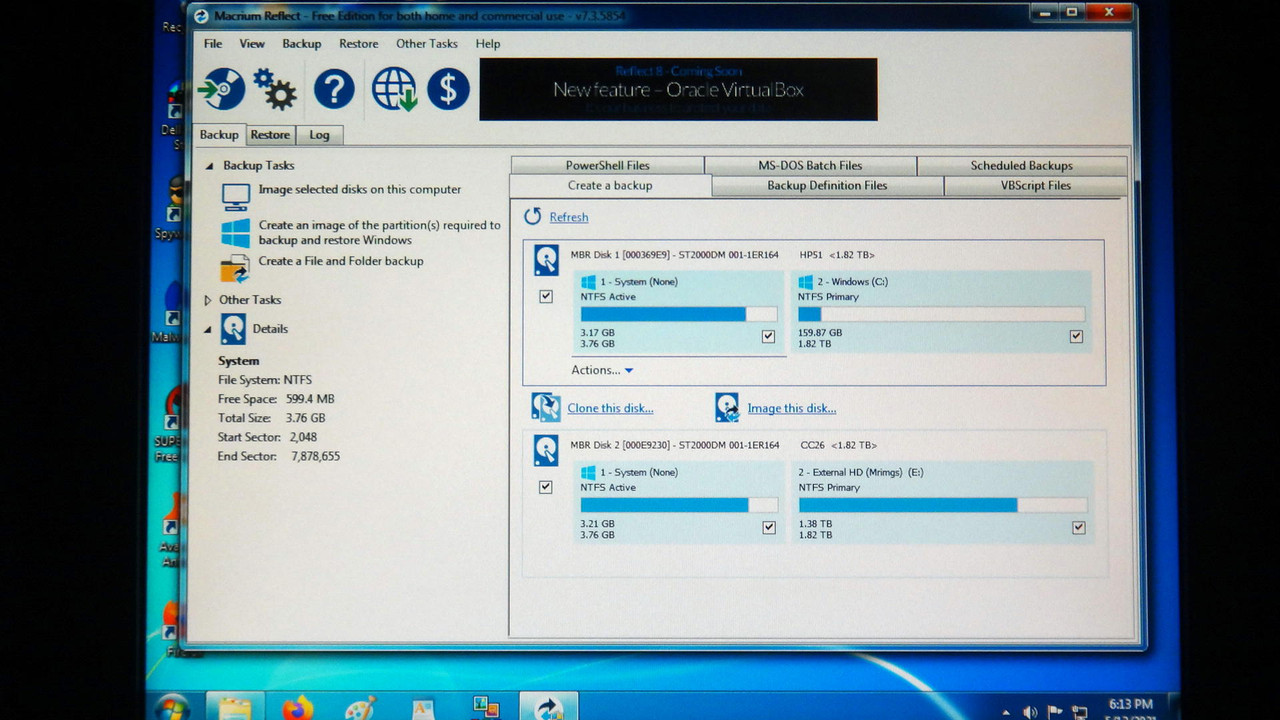This screenshot has height=720, width=1280.
Task: Click the monitor icon beside Image selected disks
Action: [x=236, y=197]
